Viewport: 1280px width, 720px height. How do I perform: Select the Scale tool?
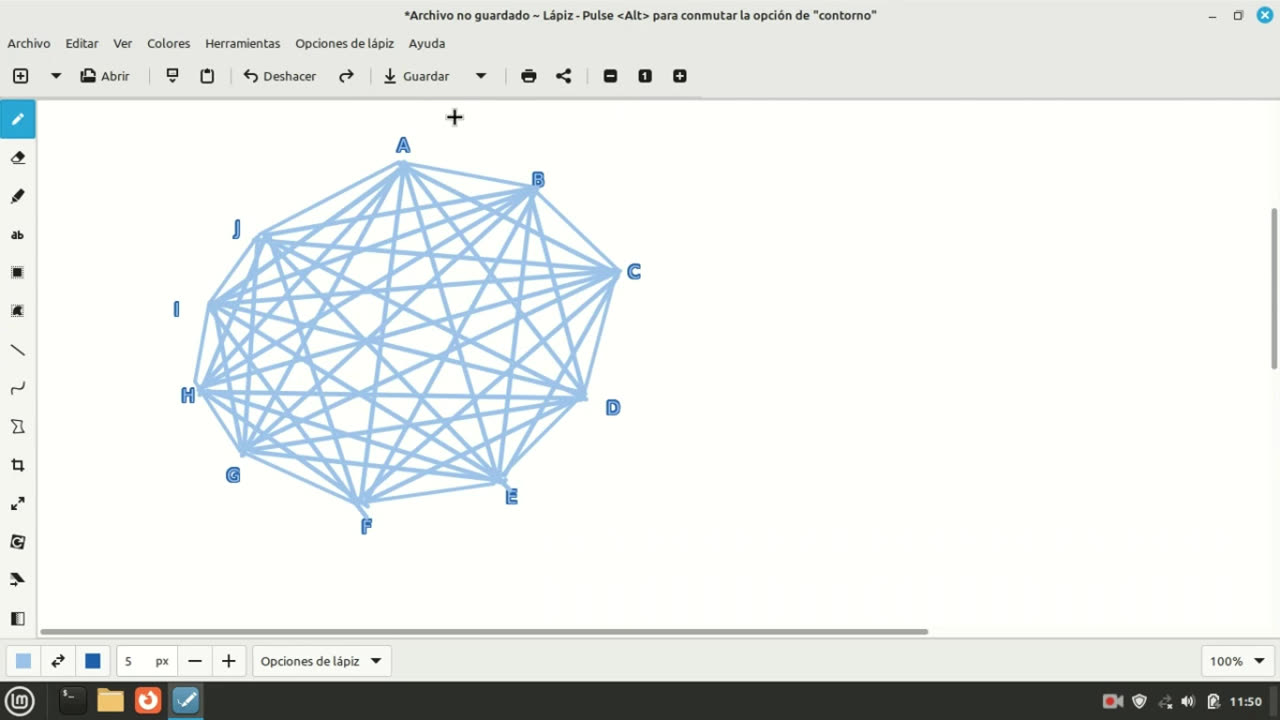point(18,503)
